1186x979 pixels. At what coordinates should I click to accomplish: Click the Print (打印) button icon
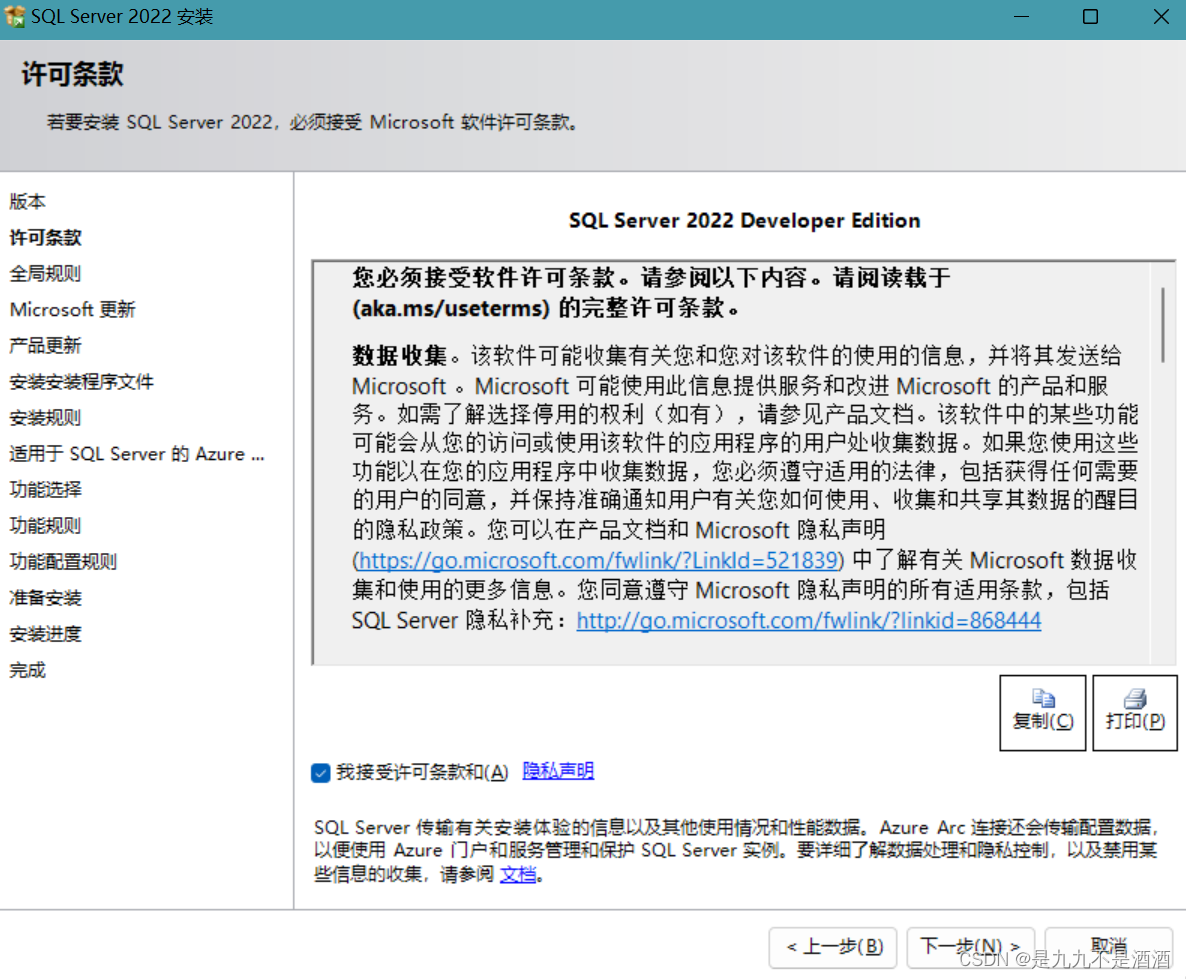[x=1135, y=697]
